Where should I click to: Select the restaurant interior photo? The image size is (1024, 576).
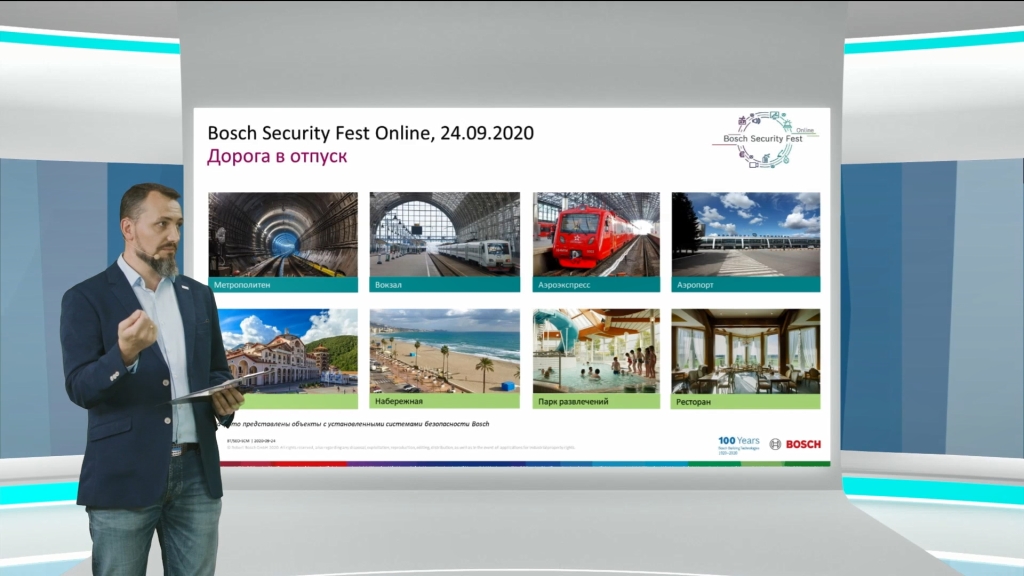pyautogui.click(x=745, y=350)
